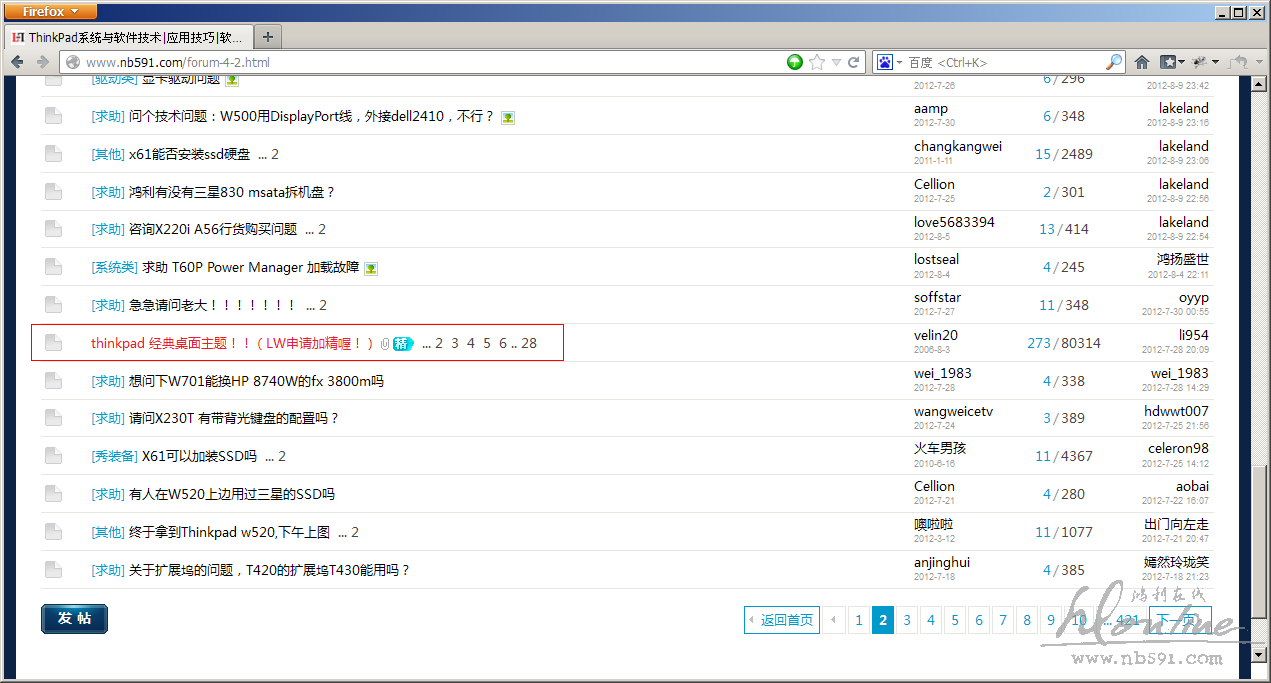Screen dimensions: 1271x683
Task: Click the [求助] tag of W500 DisplayPort thread
Action: coord(108,117)
